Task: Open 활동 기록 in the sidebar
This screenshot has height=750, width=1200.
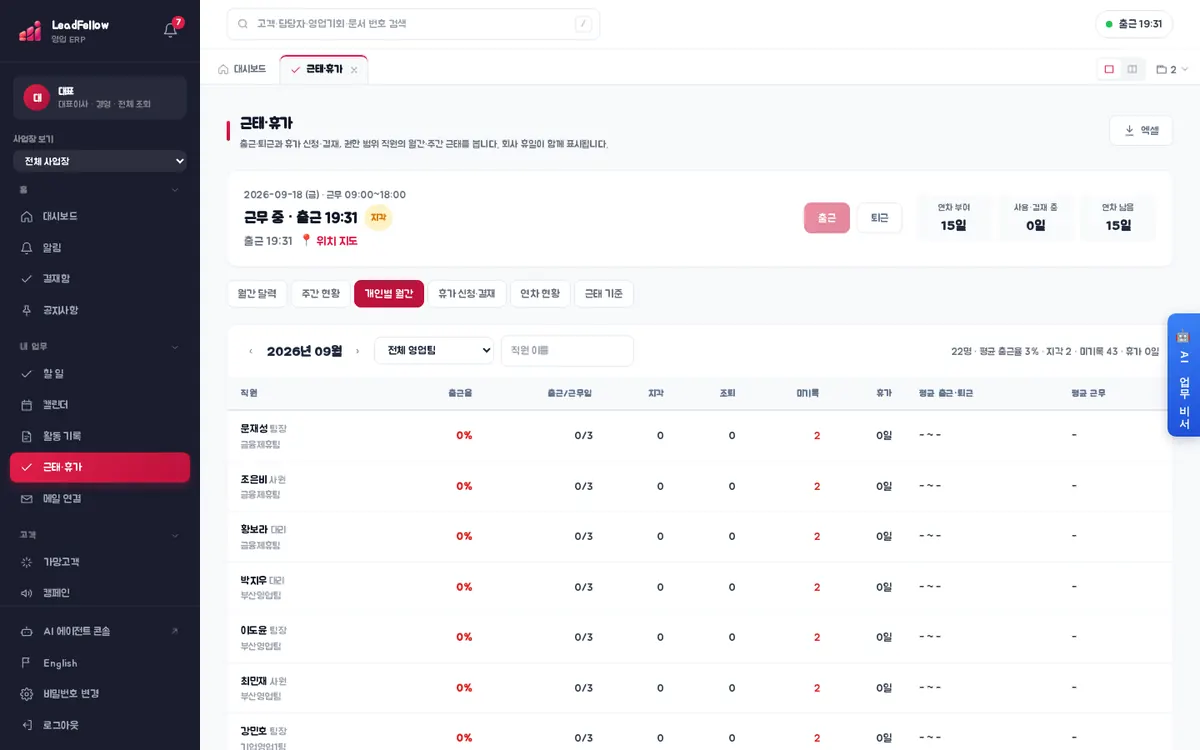Action: (x=100, y=436)
